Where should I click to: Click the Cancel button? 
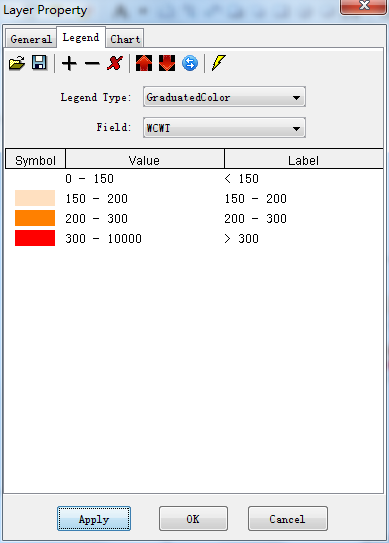pyautogui.click(x=288, y=519)
